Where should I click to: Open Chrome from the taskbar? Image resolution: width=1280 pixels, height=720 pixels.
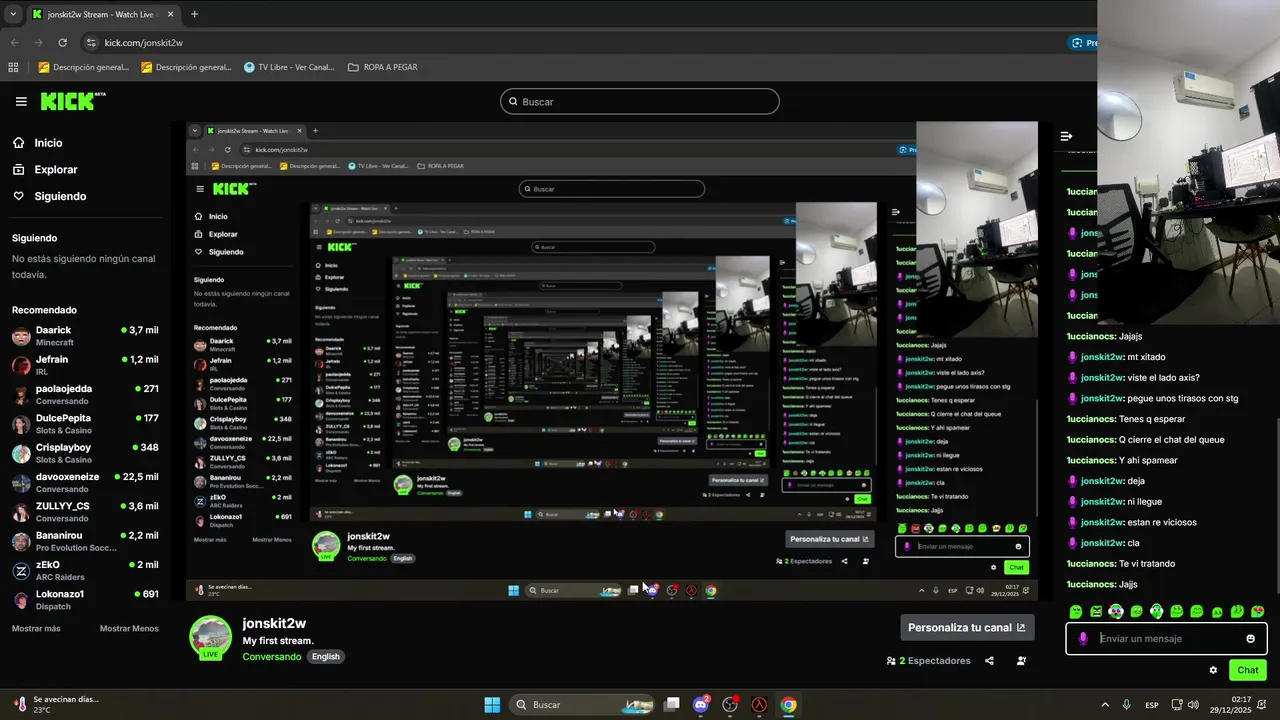pyautogui.click(x=788, y=705)
